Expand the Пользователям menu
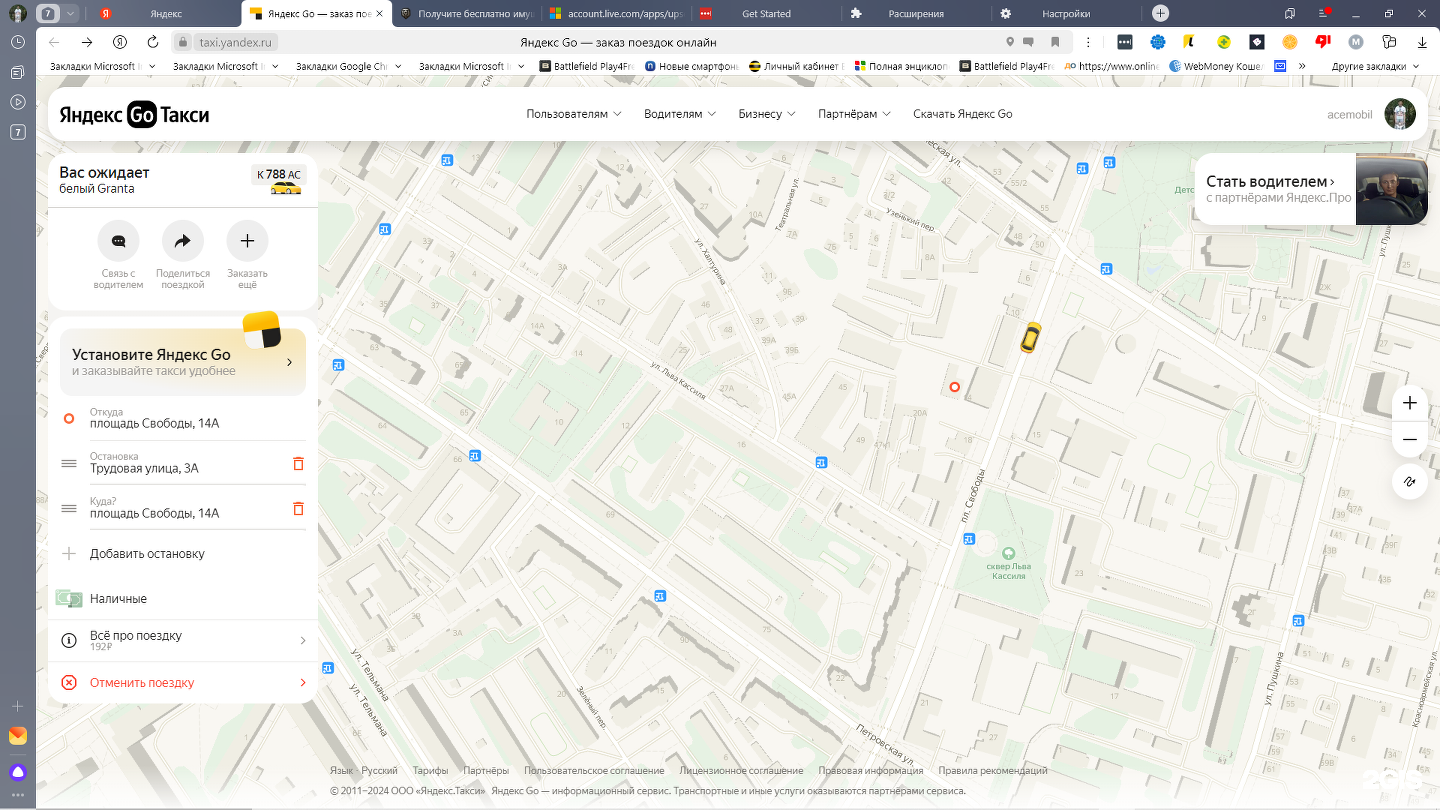This screenshot has height=810, width=1440. pos(574,114)
